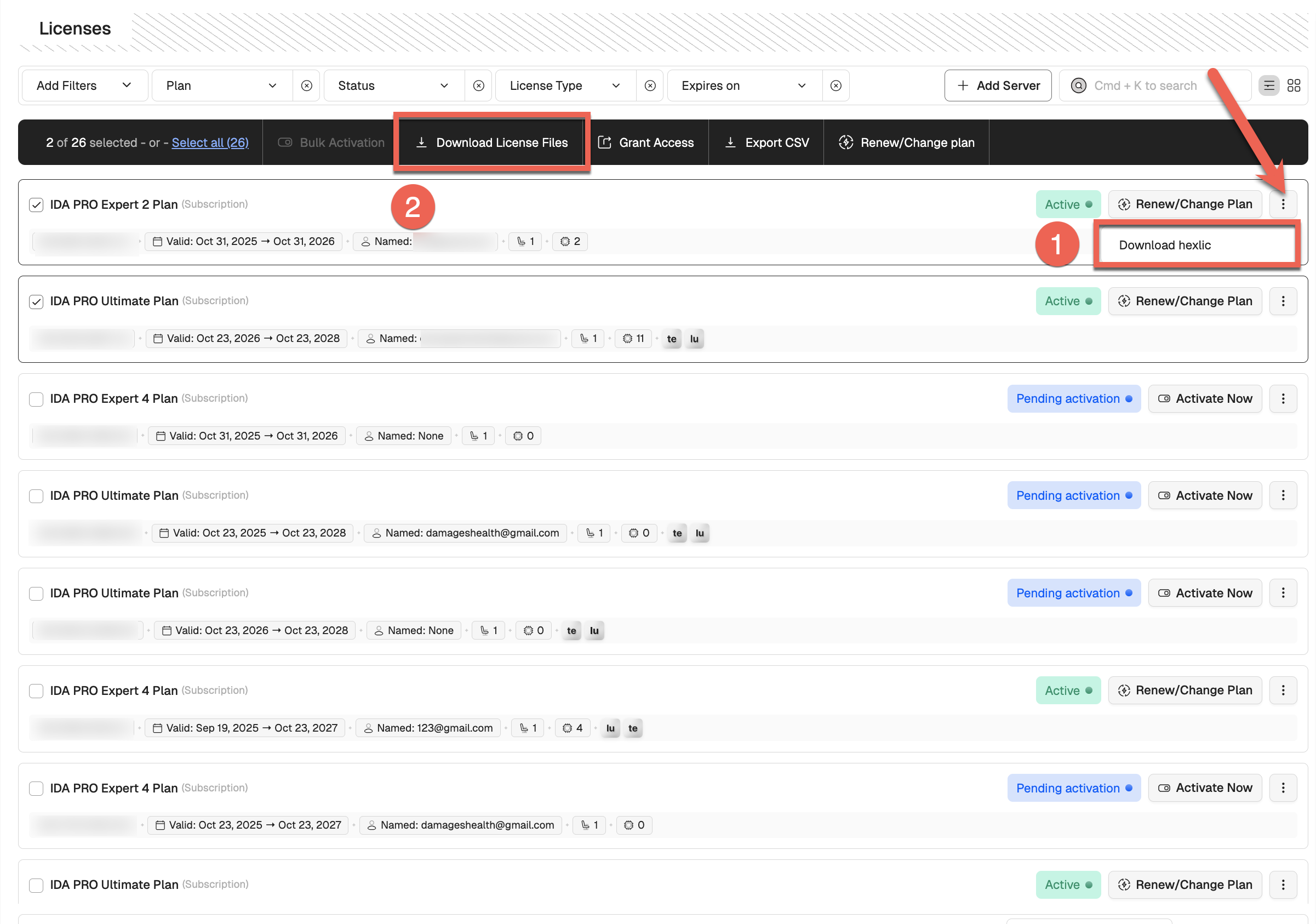This screenshot has height=924, width=1316.
Task: Click the Select all (26) link
Action: coord(210,142)
